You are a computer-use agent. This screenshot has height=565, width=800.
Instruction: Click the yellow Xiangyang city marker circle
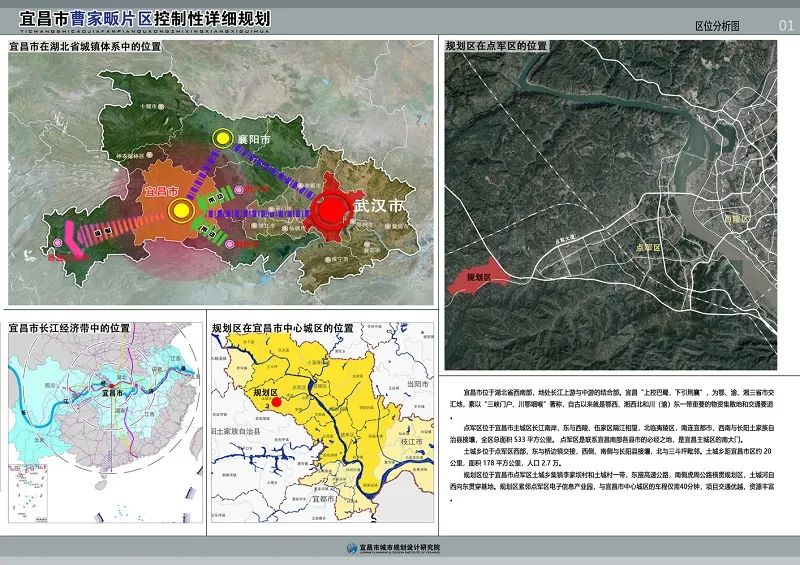point(222,141)
